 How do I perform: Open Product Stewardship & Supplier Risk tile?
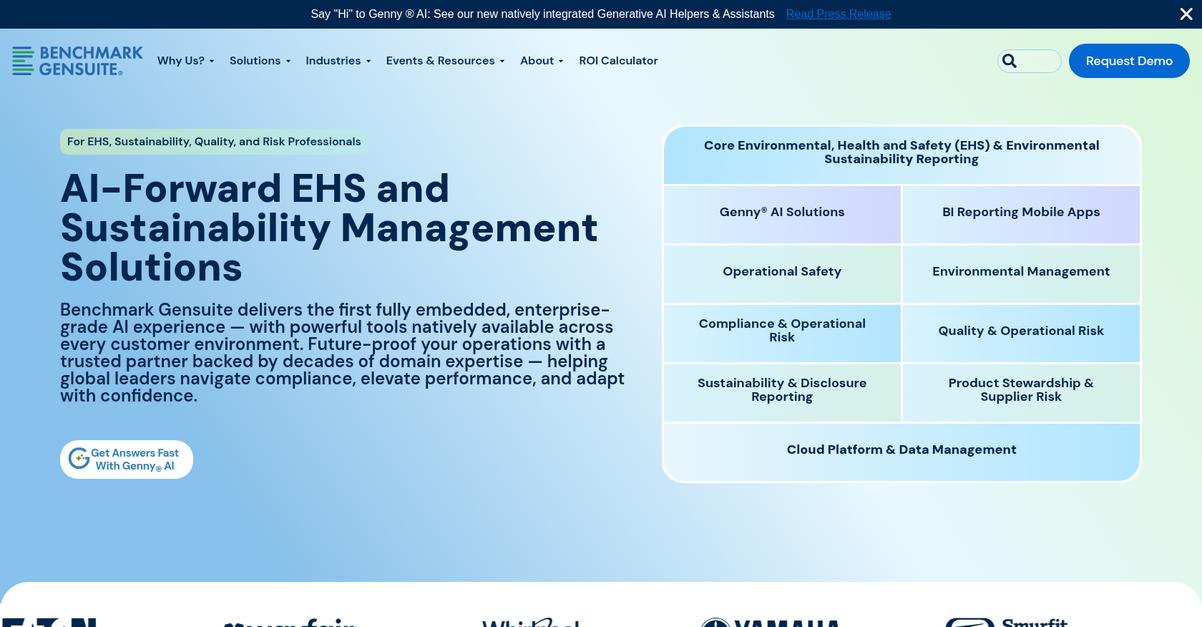click(1021, 392)
